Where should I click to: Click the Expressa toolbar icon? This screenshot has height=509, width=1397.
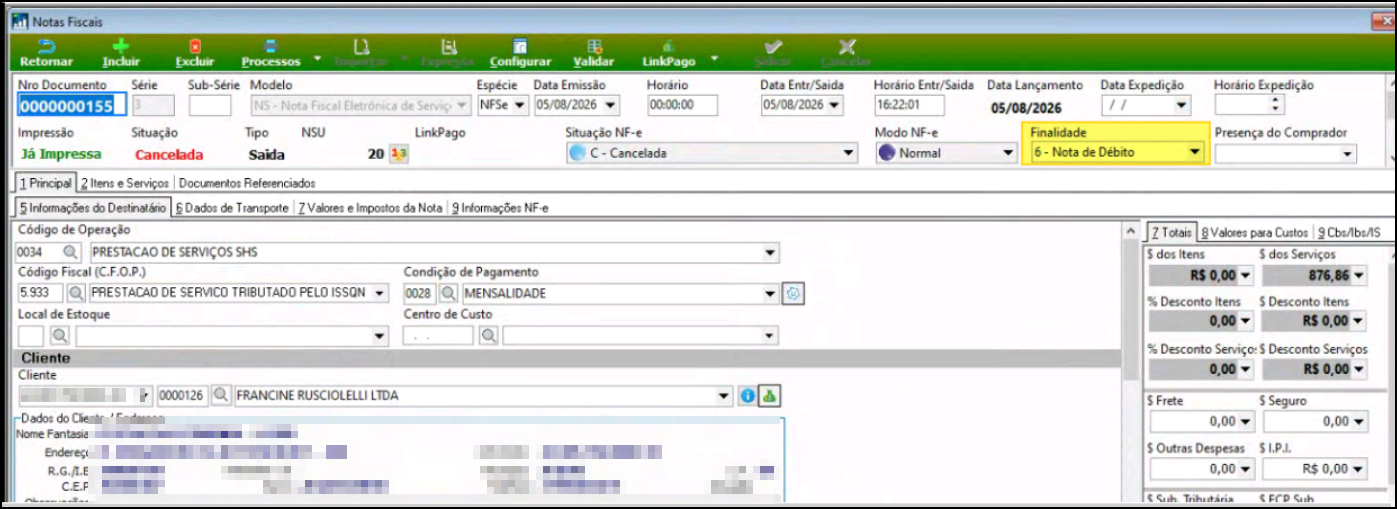click(x=448, y=46)
